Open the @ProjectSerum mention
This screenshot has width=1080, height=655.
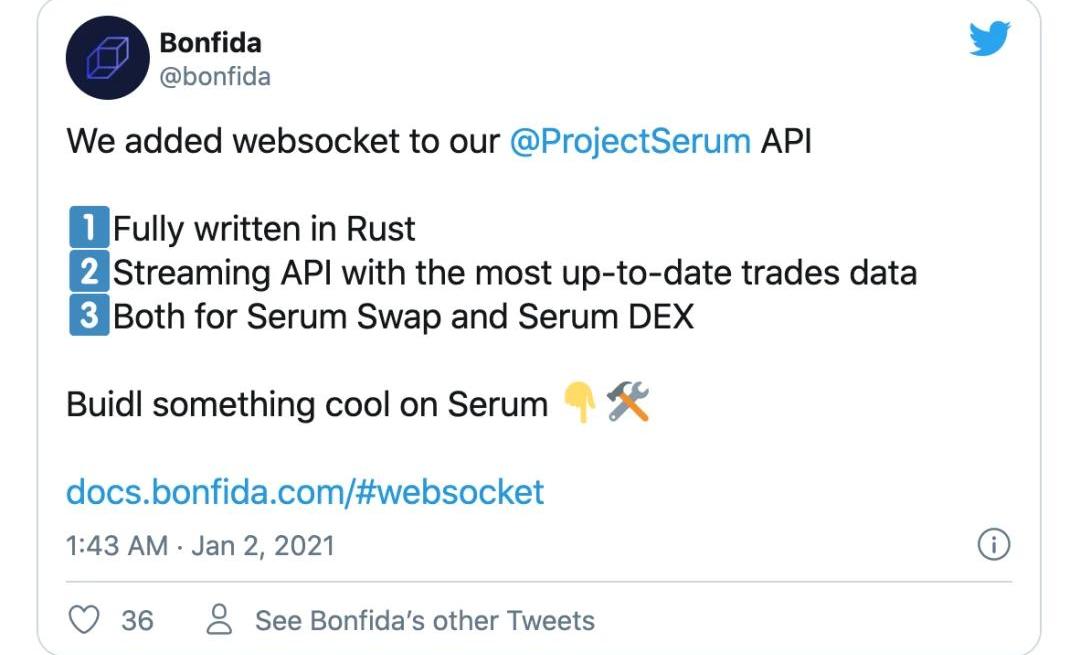pyautogui.click(x=630, y=141)
